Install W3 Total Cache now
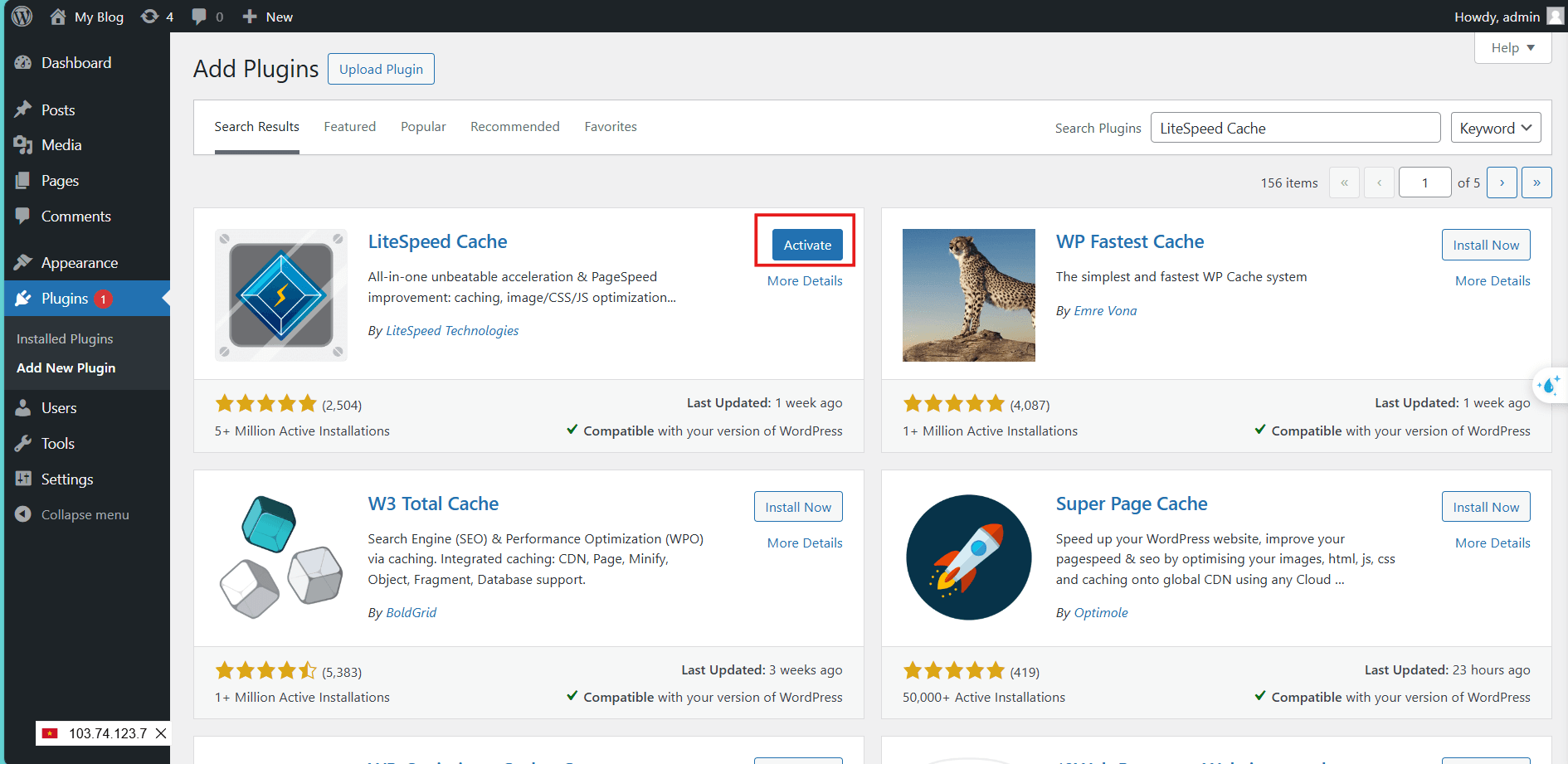The width and height of the screenshot is (1568, 764). pos(798,507)
